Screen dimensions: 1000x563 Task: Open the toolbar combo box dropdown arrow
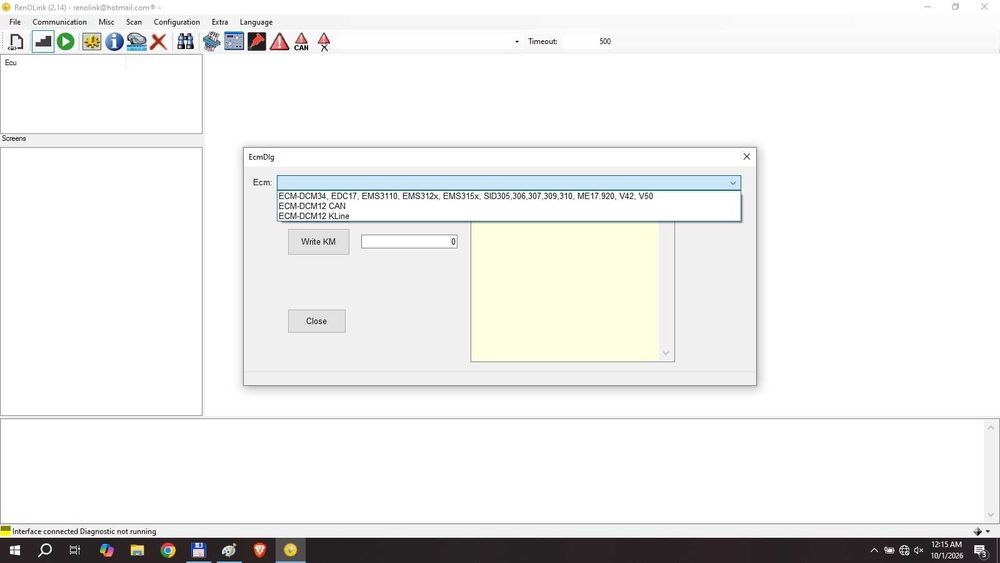click(517, 42)
